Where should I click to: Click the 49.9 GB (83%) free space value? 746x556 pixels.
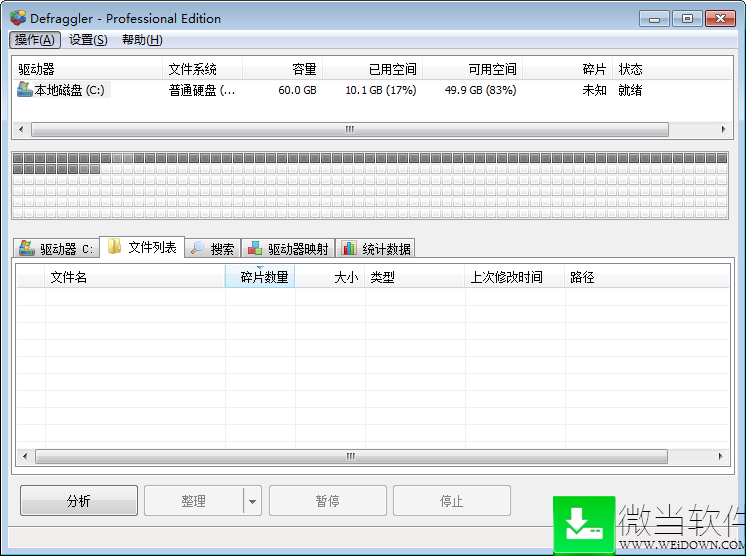coord(481,90)
